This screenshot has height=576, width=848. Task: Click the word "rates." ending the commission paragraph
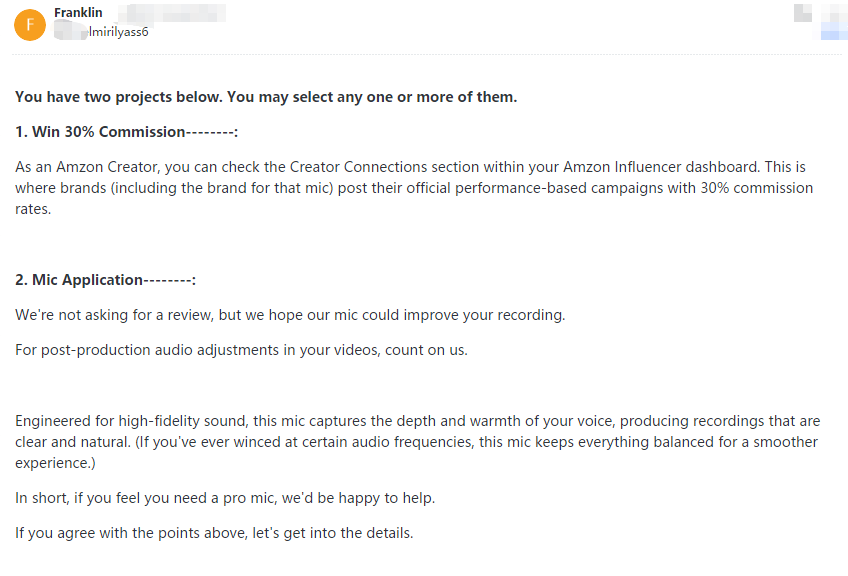[32, 209]
